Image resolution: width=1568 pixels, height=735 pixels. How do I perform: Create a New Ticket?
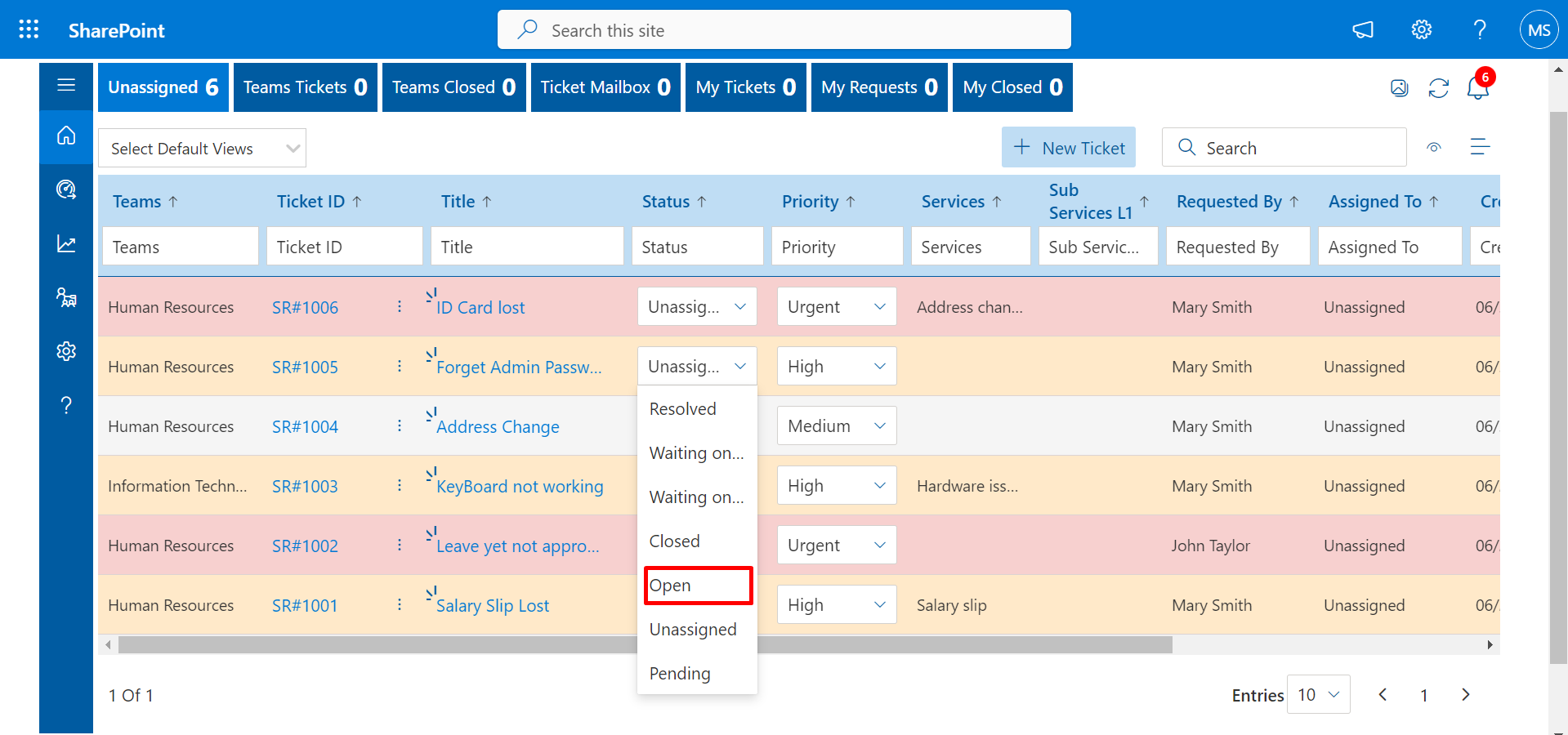pyautogui.click(x=1069, y=147)
